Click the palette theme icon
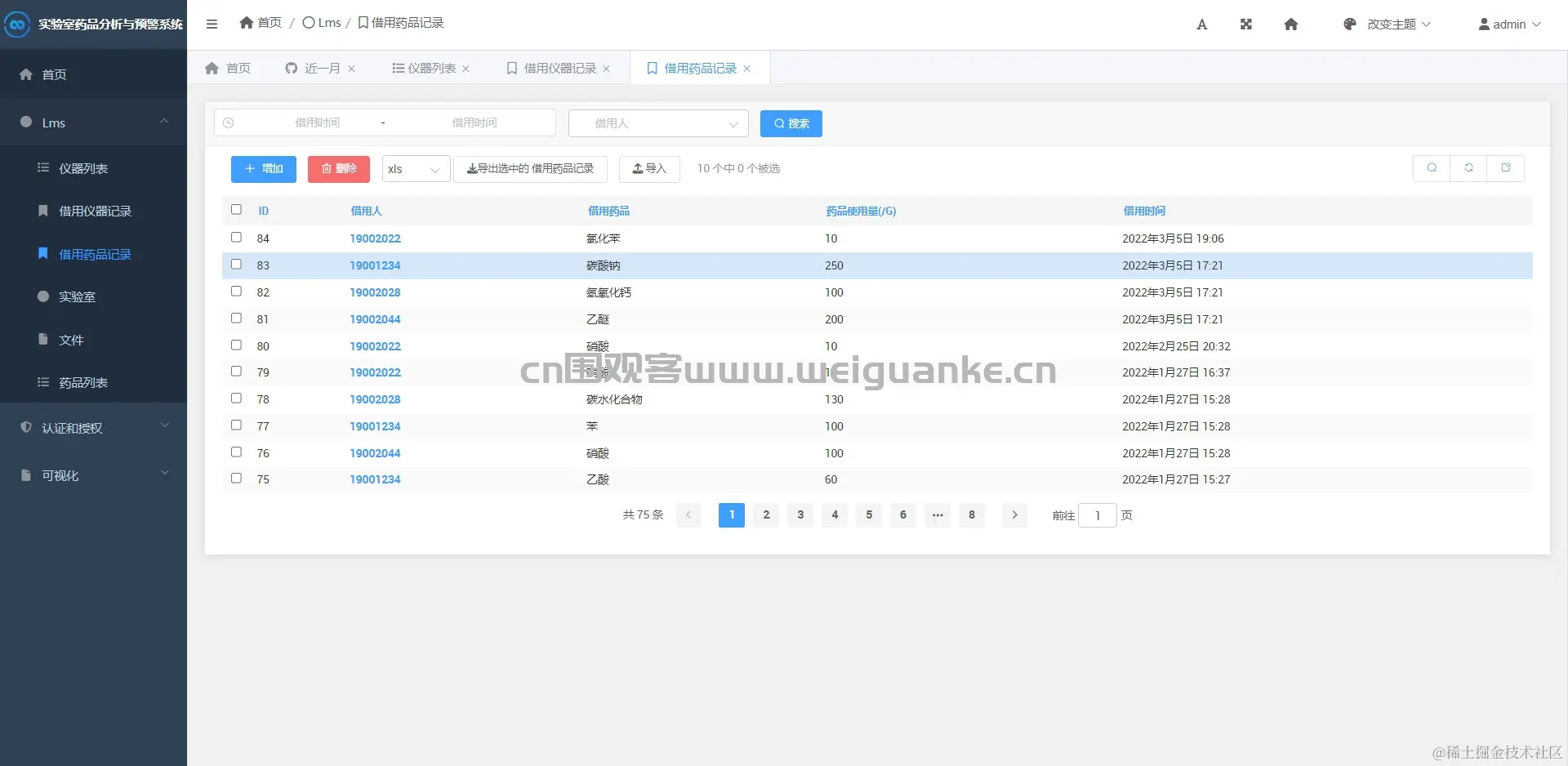 tap(1350, 24)
